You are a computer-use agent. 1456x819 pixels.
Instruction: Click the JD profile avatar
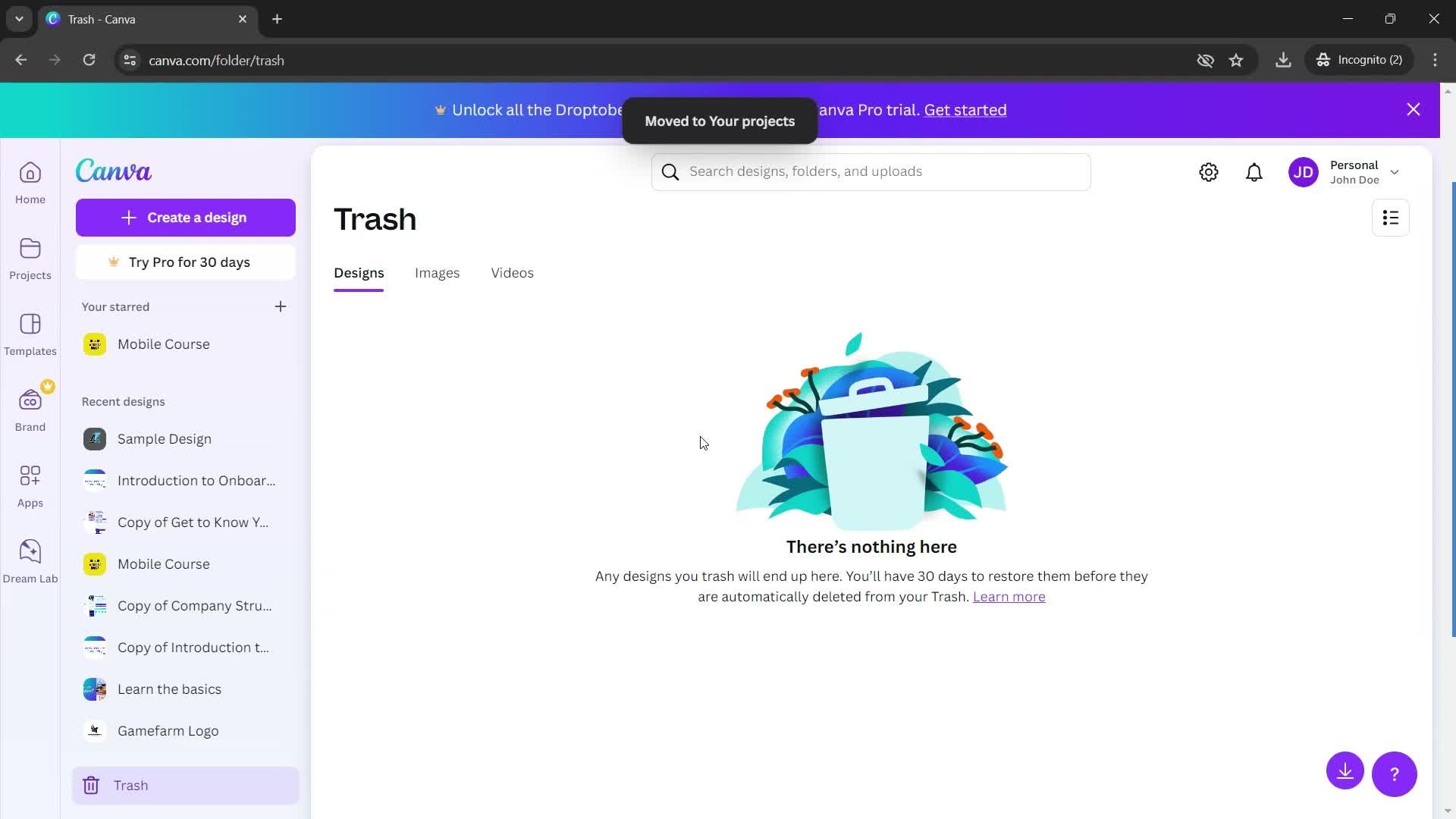pyautogui.click(x=1304, y=172)
